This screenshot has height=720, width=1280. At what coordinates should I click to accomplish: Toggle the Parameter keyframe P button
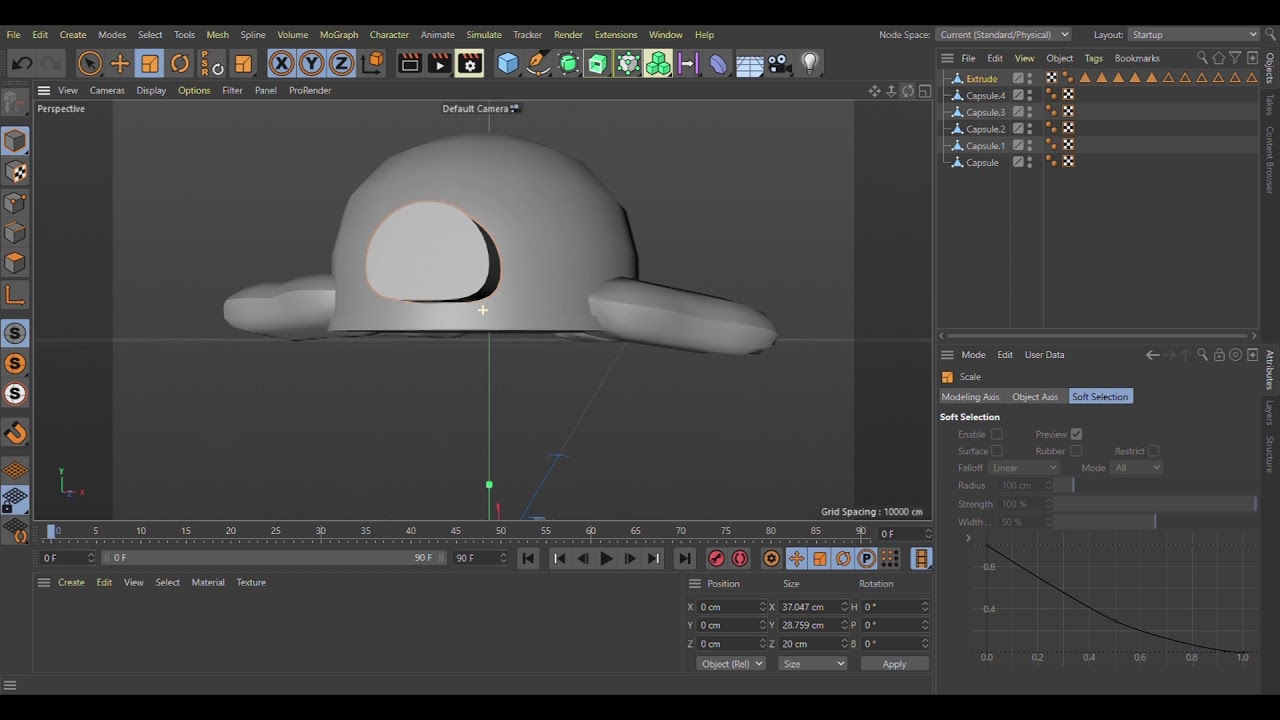[867, 559]
